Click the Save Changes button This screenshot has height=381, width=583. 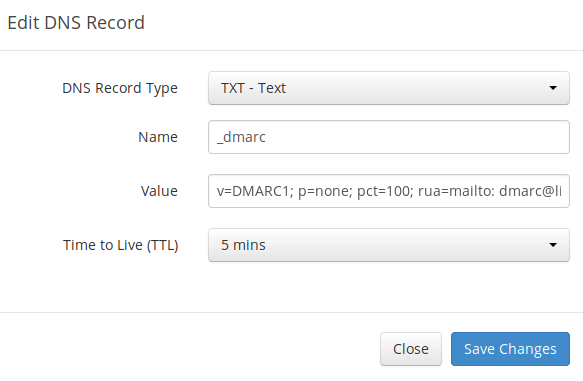tap(510, 349)
